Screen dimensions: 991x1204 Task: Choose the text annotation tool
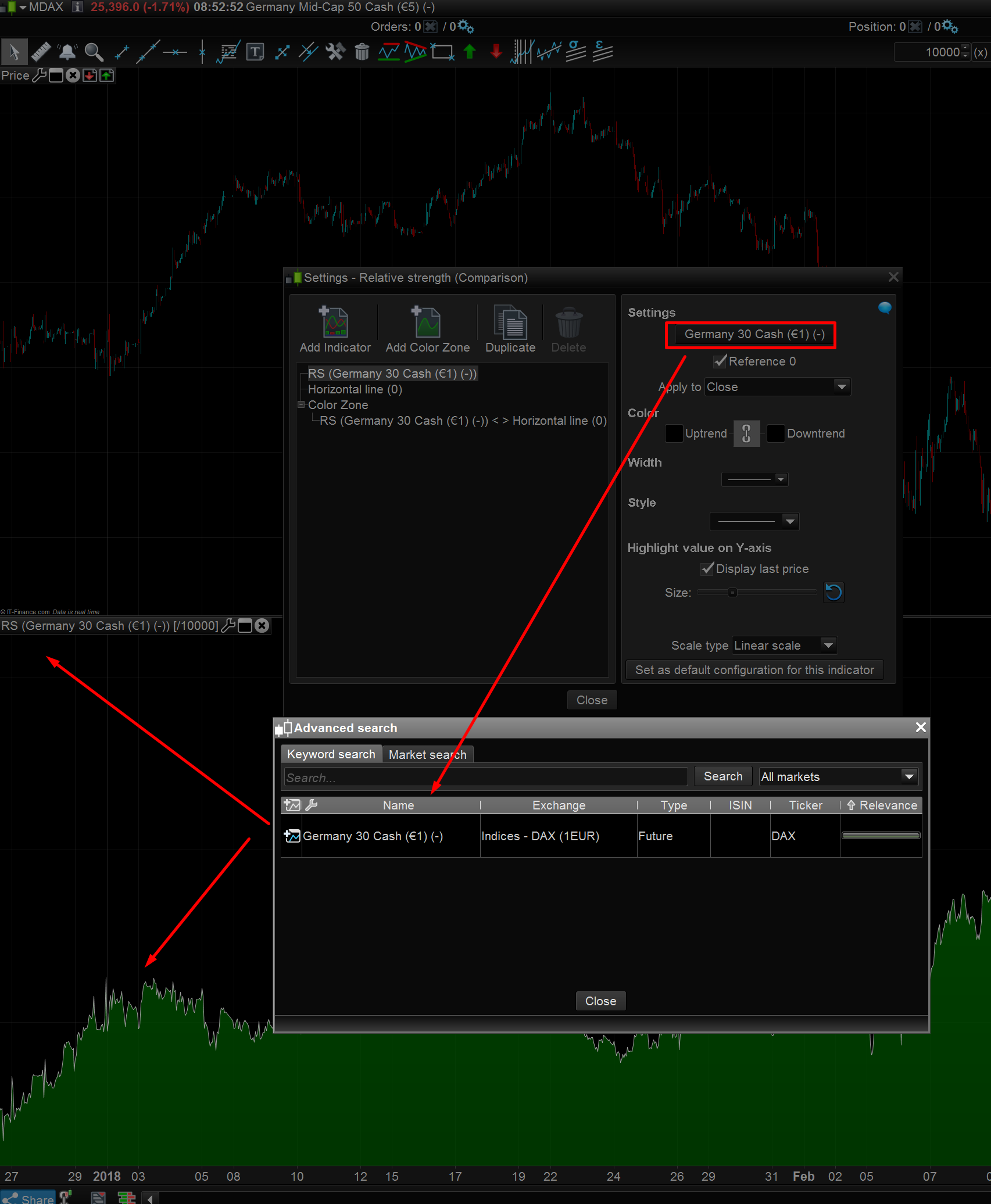(255, 52)
